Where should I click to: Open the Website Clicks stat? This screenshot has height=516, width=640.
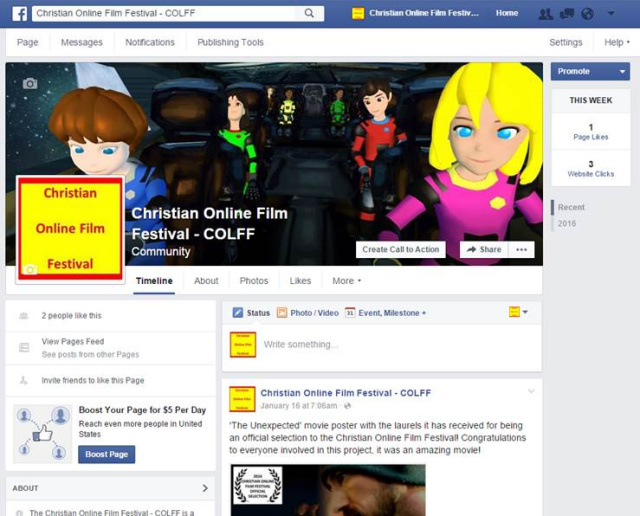[x=591, y=169]
